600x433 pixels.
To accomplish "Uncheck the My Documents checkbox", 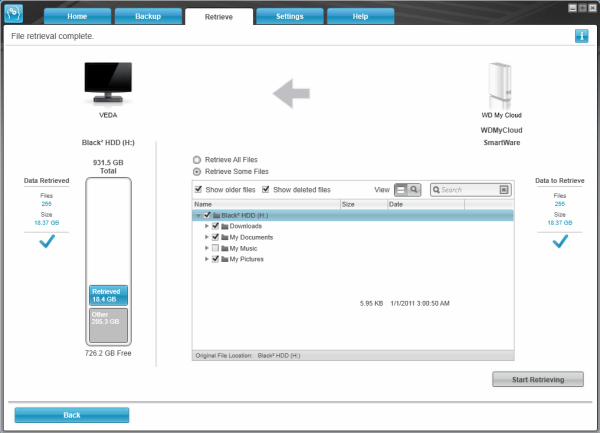I will (x=215, y=237).
